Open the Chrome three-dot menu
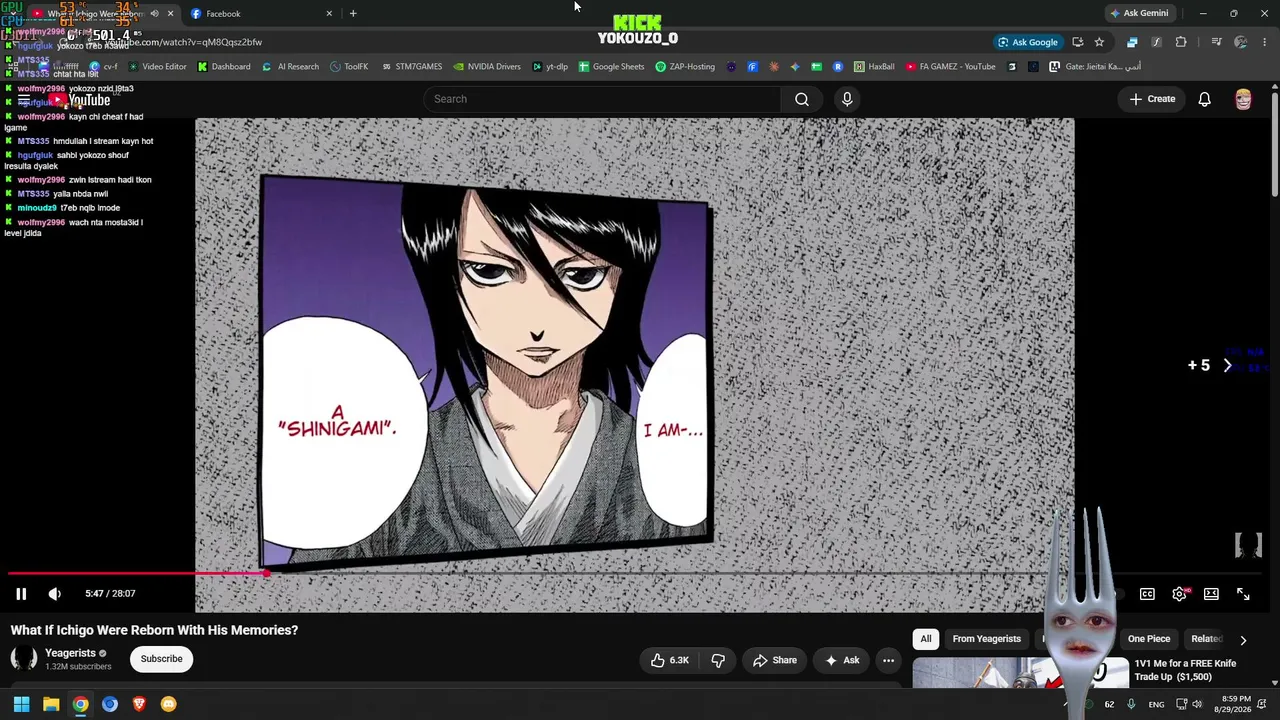Viewport: 1280px width, 720px height. click(1265, 42)
